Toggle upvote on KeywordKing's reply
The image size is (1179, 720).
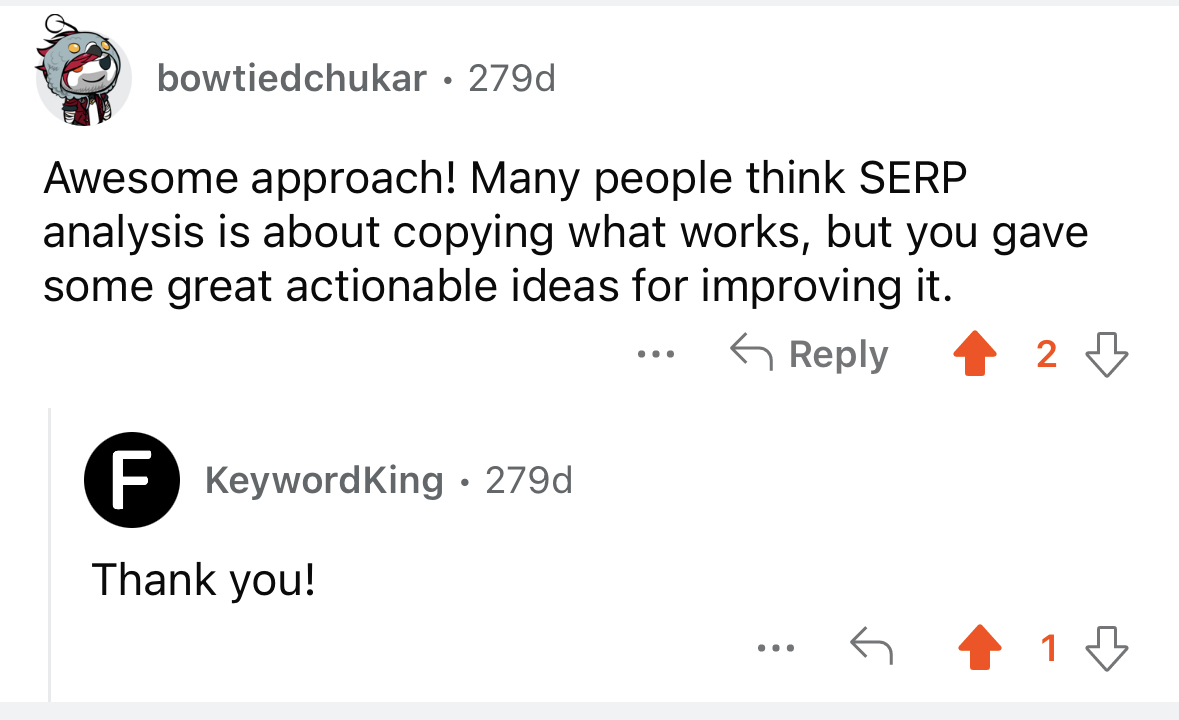(980, 647)
